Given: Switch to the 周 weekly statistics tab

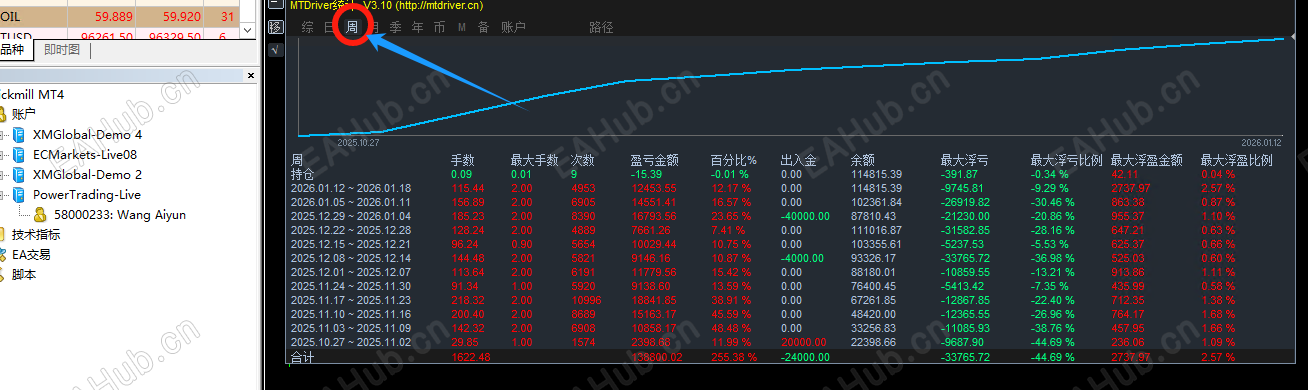Looking at the screenshot, I should tap(352, 27).
